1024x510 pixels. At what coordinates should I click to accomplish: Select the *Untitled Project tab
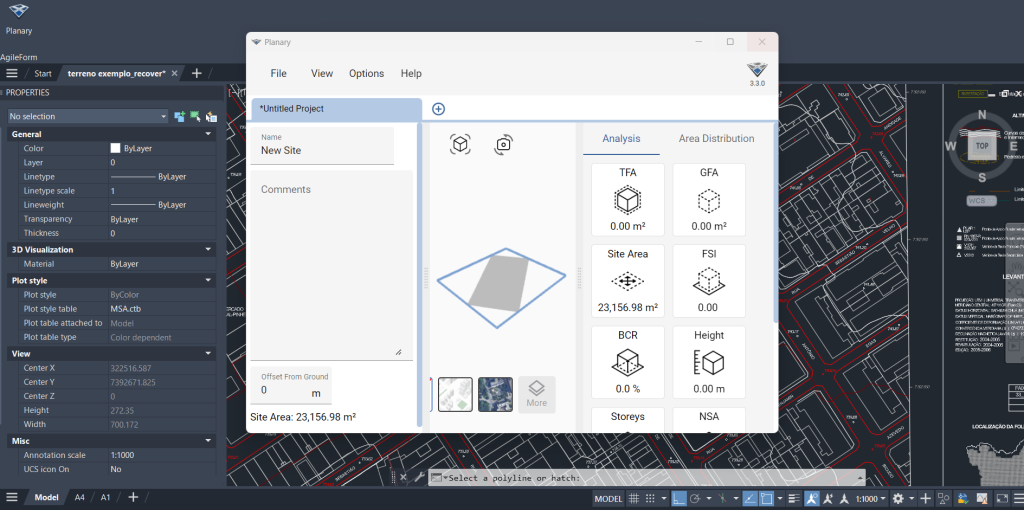pos(336,109)
